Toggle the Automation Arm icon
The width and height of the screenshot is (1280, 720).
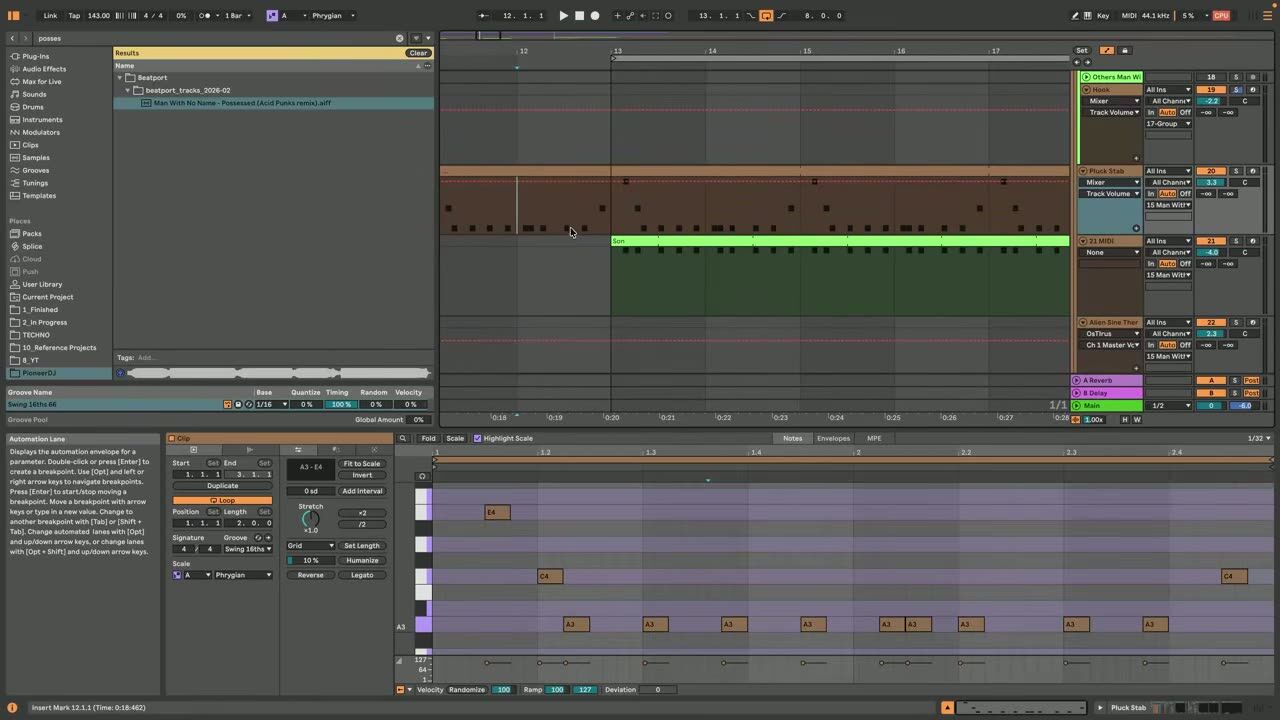[x=630, y=15]
